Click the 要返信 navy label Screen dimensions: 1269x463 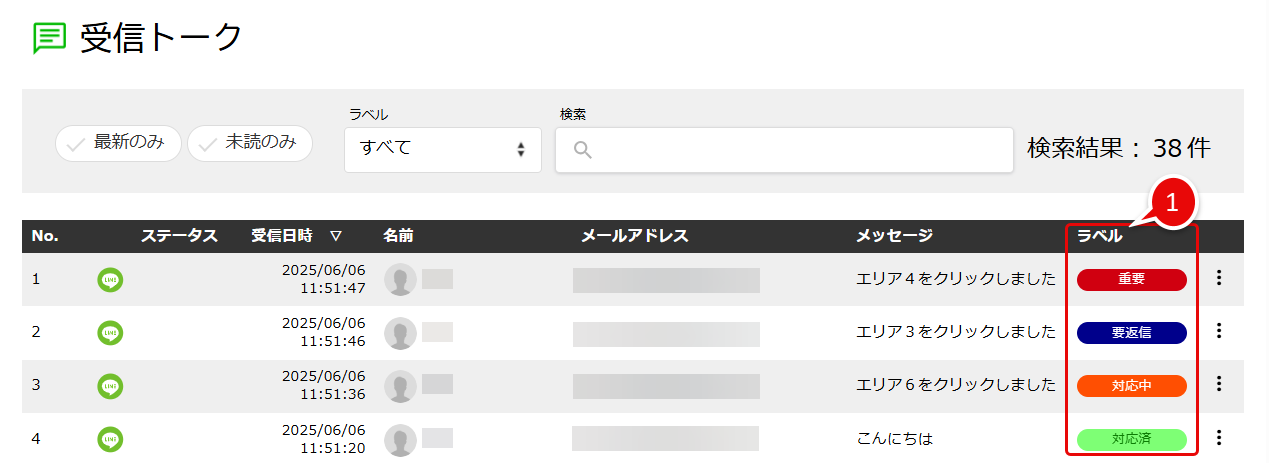point(1131,333)
